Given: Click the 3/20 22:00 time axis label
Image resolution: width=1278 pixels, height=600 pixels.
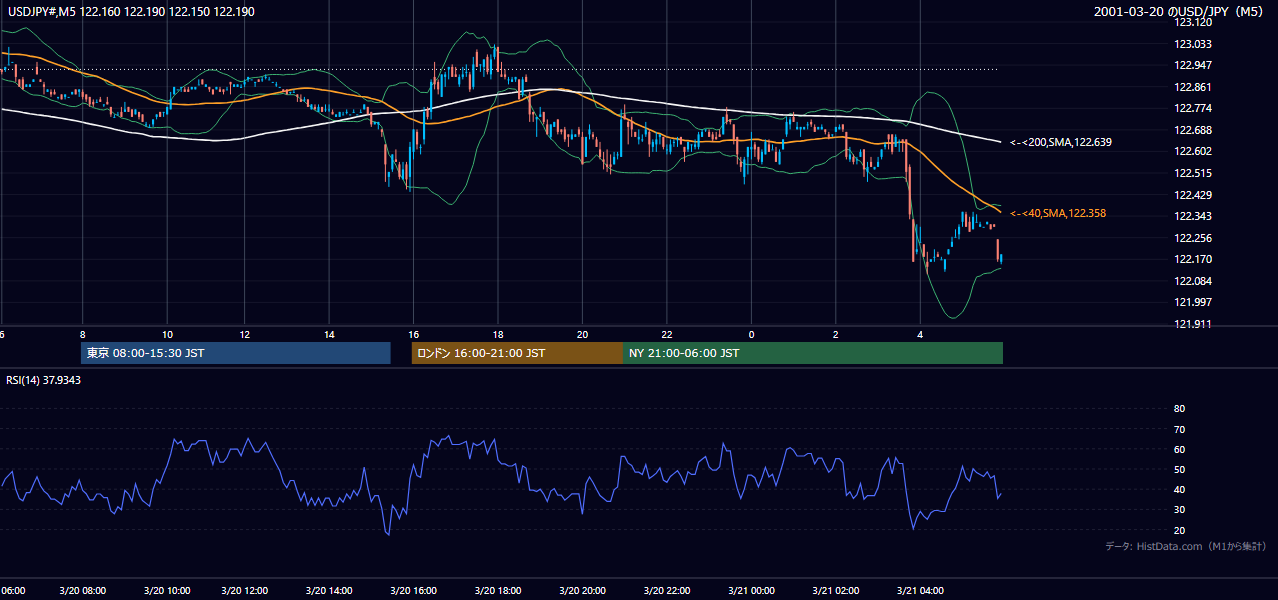Looking at the screenshot, I should click(667, 591).
